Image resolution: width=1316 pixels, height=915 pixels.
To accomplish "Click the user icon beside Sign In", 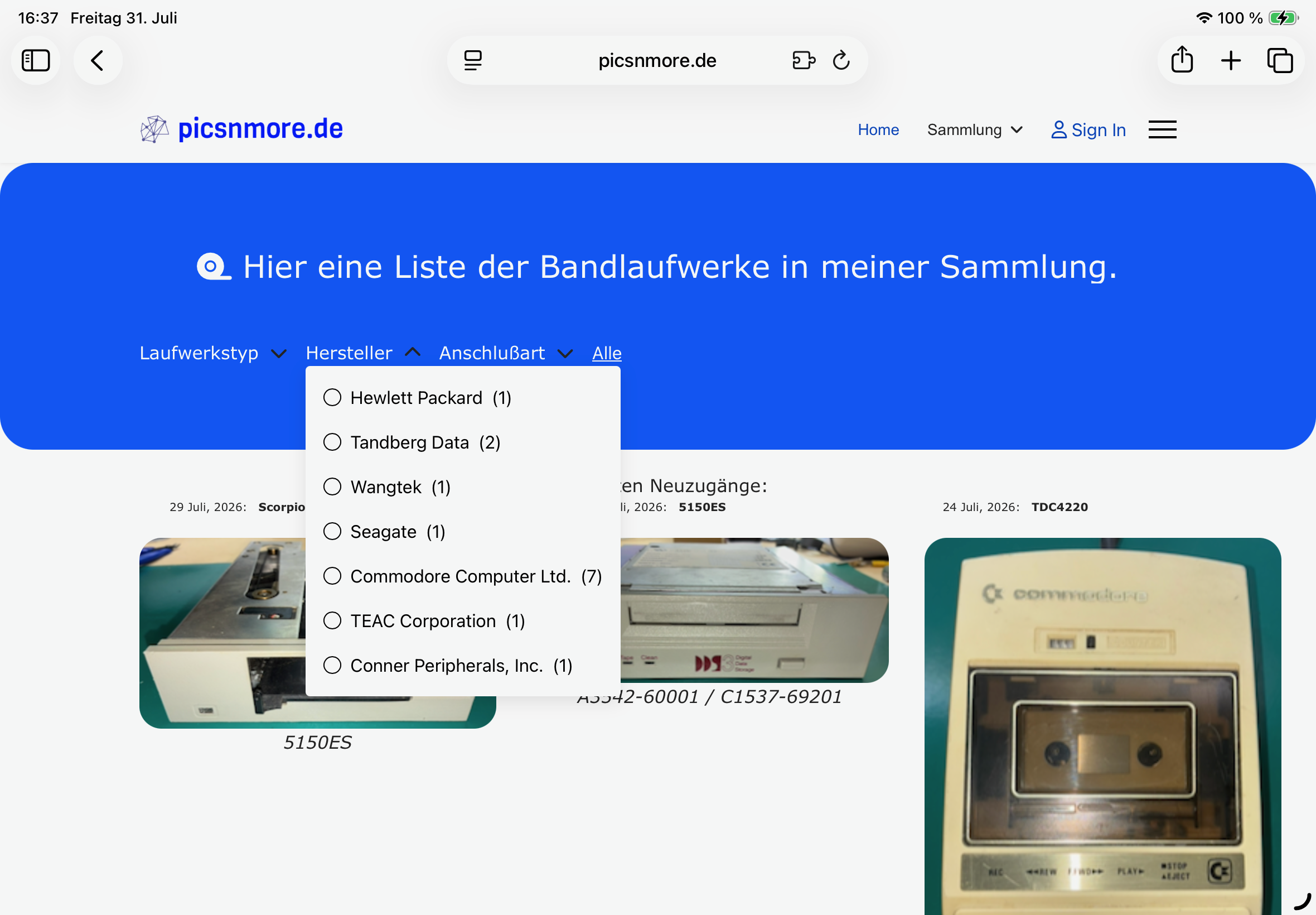I will pyautogui.click(x=1059, y=129).
